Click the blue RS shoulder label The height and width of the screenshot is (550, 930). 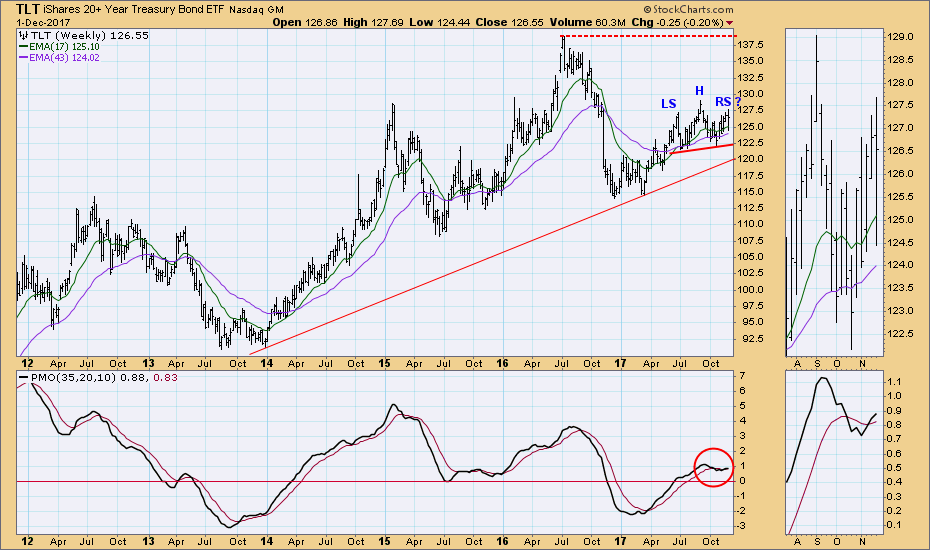coord(722,101)
